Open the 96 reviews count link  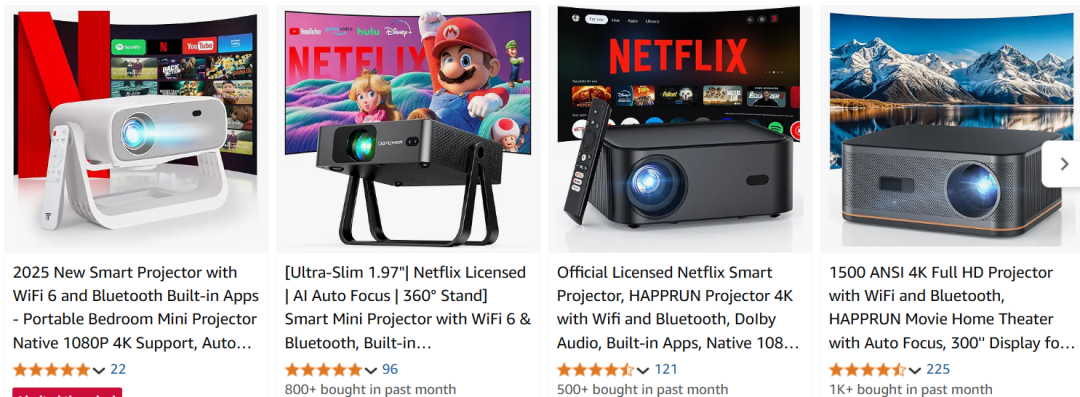(x=390, y=369)
